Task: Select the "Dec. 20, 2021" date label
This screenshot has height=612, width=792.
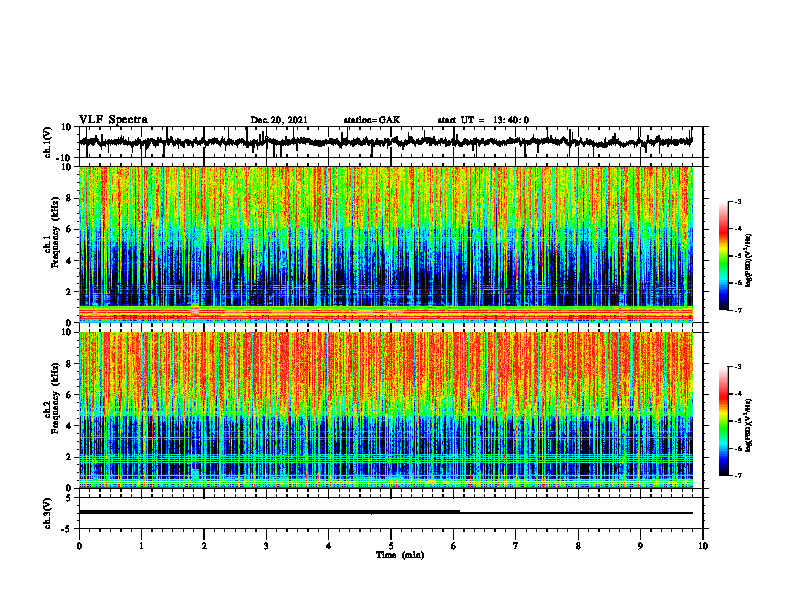Action: (x=279, y=120)
